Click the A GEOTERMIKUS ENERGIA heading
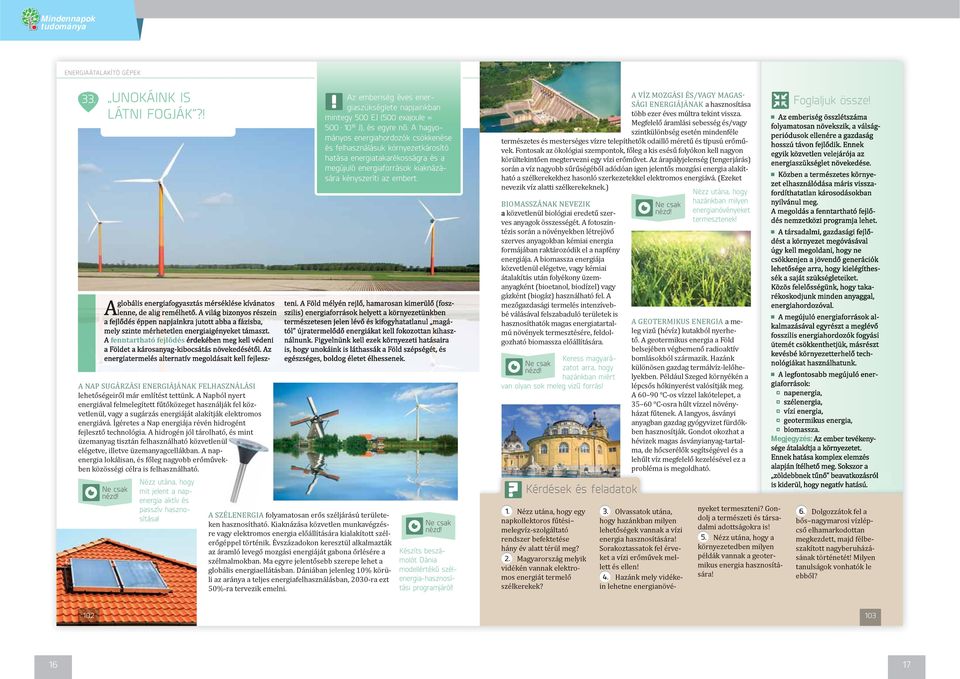960x679 pixels. 677,321
